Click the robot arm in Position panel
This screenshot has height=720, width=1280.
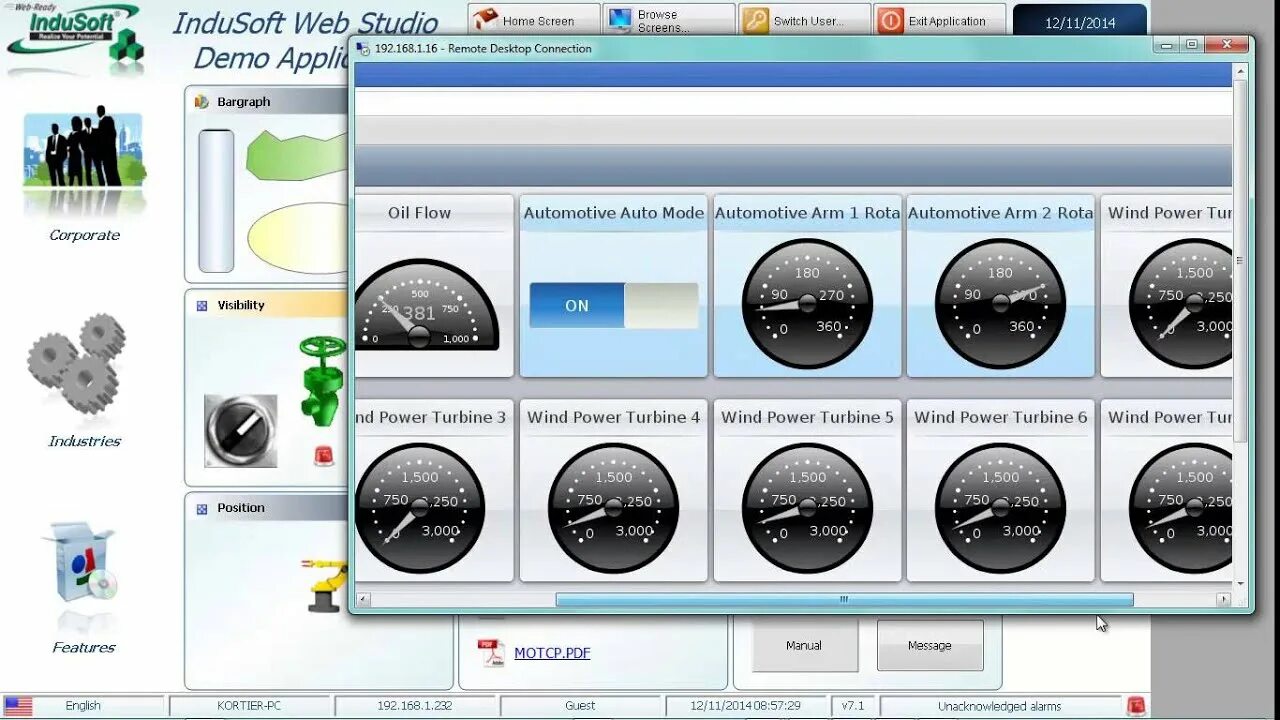[x=327, y=585]
